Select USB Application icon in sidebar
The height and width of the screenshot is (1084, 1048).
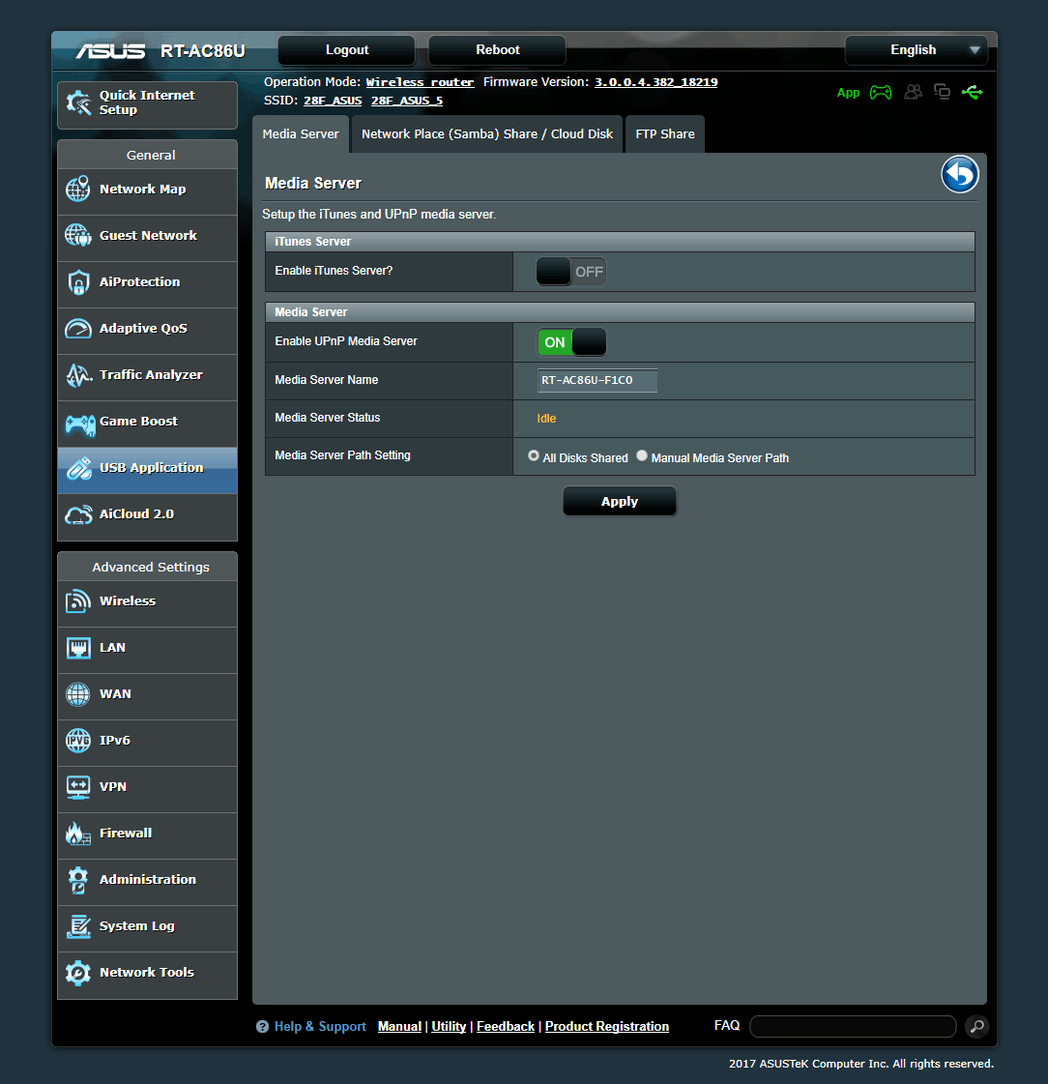[79, 468]
